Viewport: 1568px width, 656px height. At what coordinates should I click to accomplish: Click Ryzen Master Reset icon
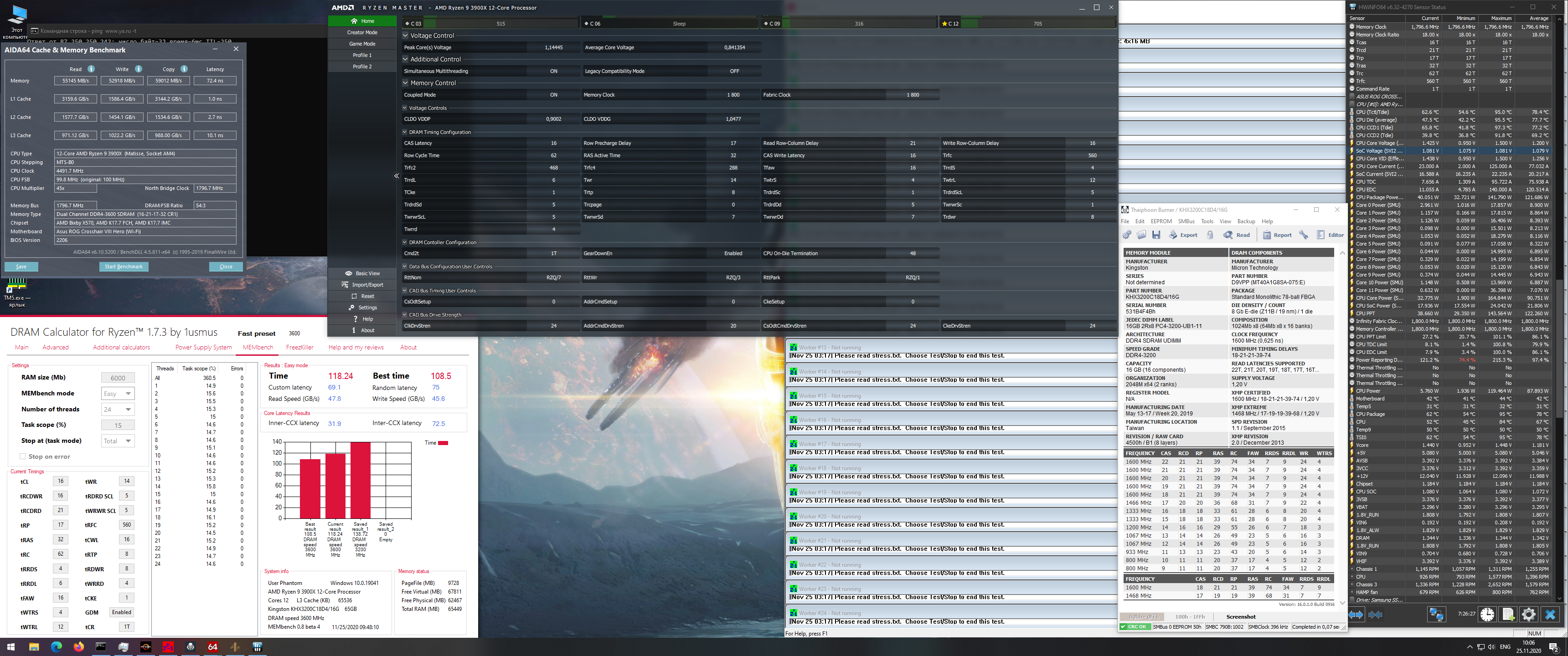354,297
